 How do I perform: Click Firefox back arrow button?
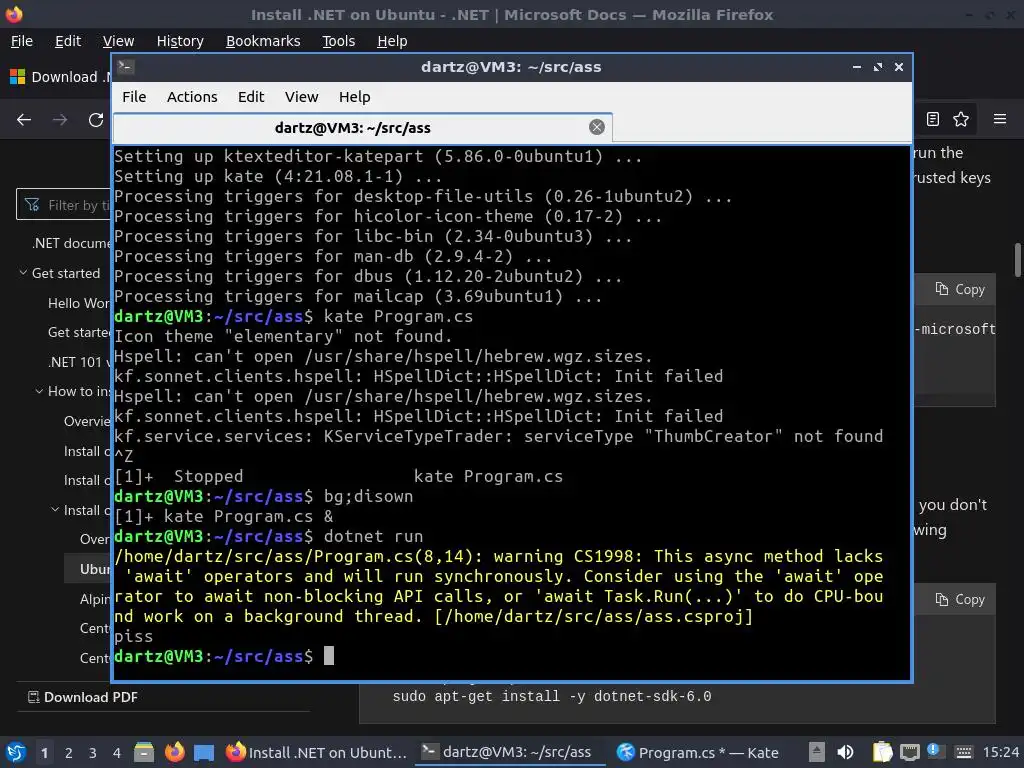pyautogui.click(x=24, y=120)
